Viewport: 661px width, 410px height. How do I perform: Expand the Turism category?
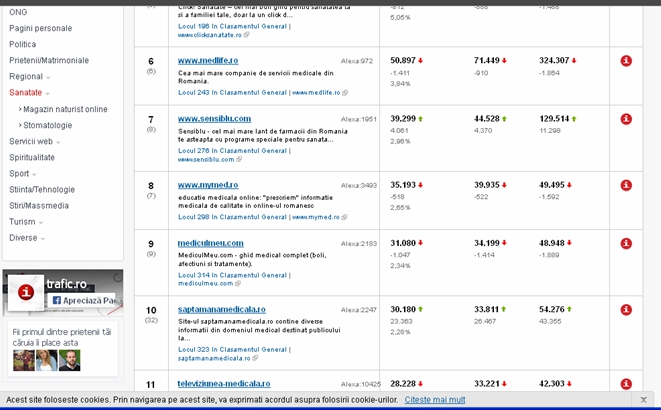[25, 222]
